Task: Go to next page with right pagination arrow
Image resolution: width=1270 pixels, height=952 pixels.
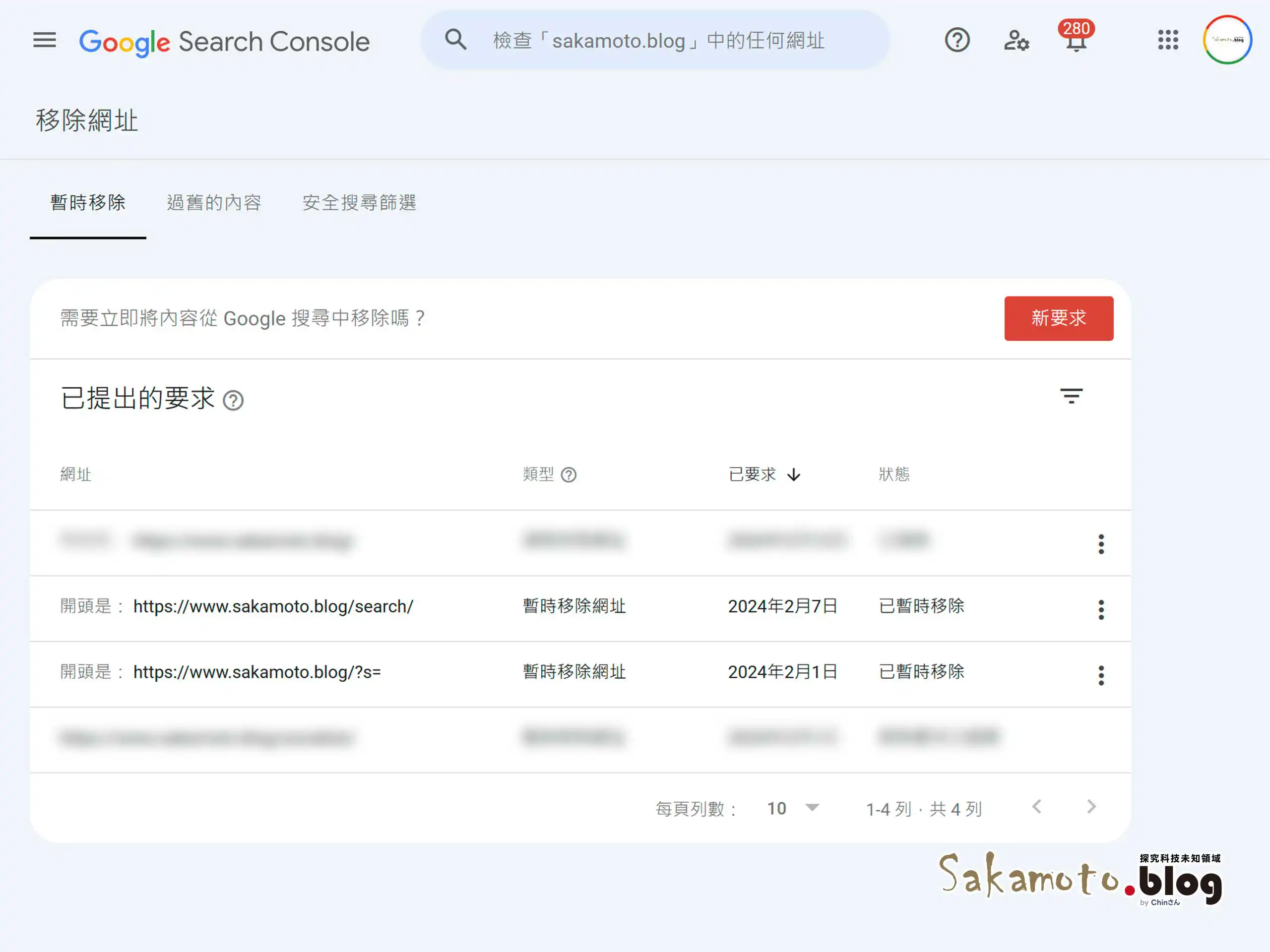Action: pyautogui.click(x=1091, y=807)
